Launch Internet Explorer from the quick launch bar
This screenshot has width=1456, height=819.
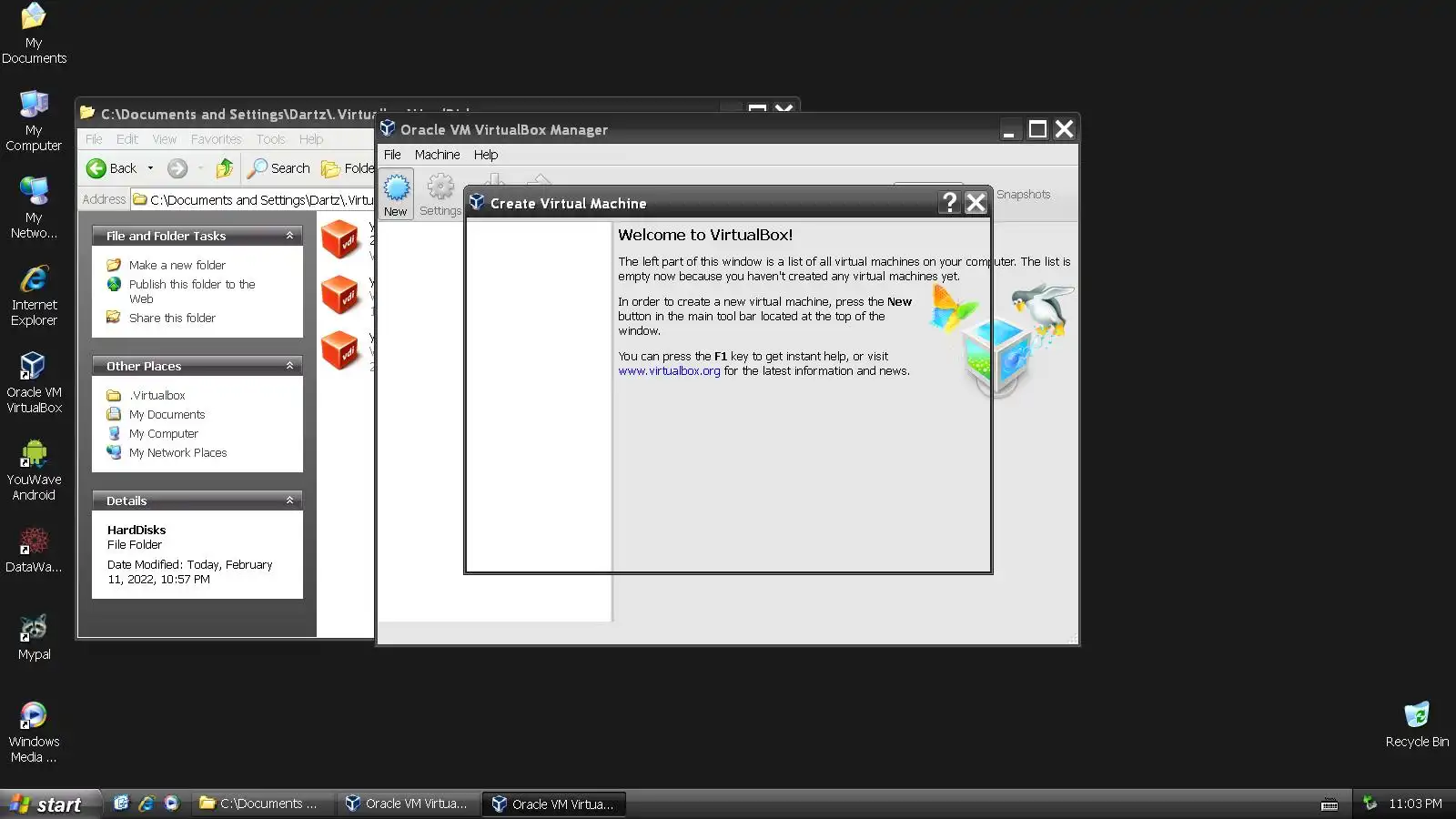coord(147,804)
